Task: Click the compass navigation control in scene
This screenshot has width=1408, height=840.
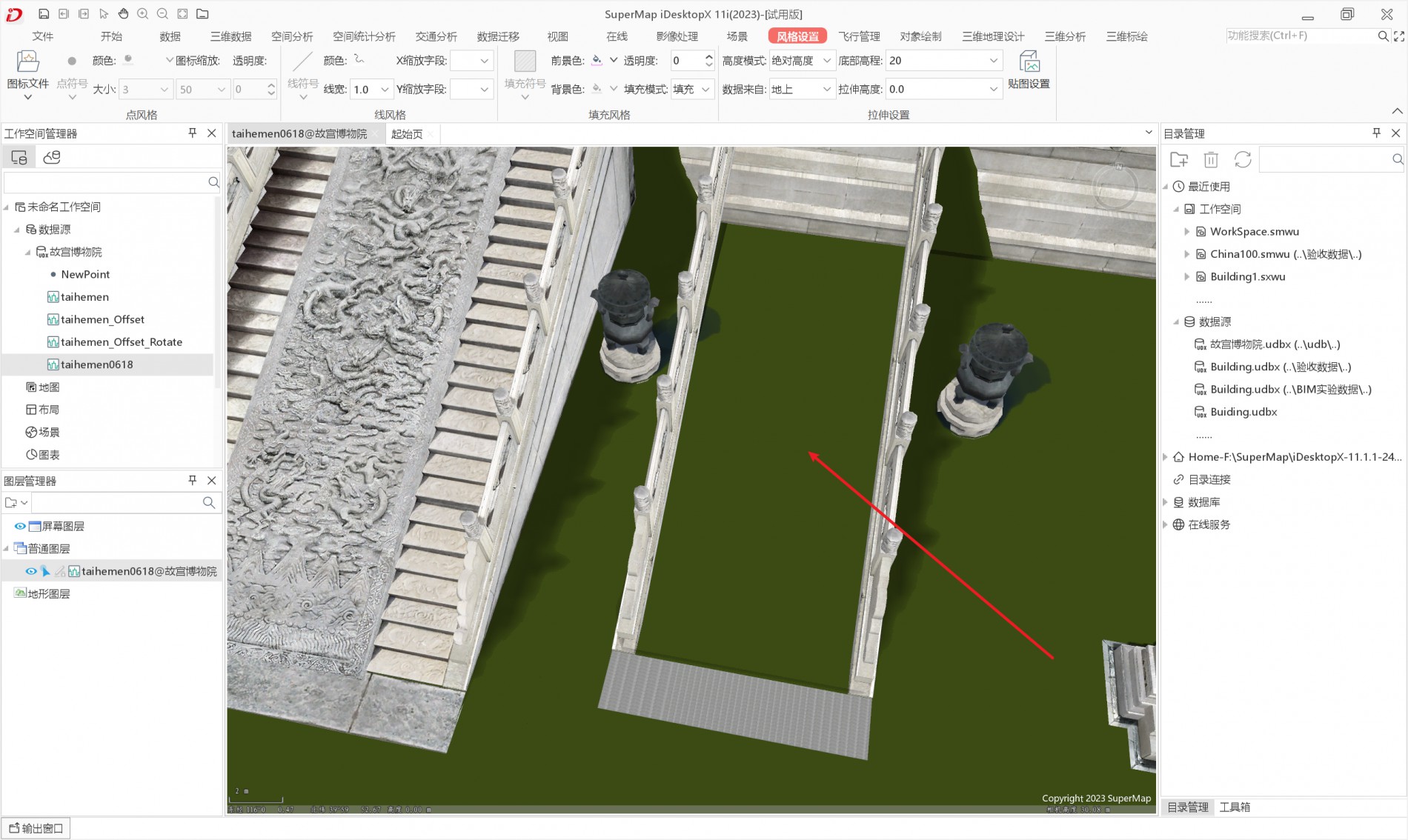Action: click(1116, 187)
